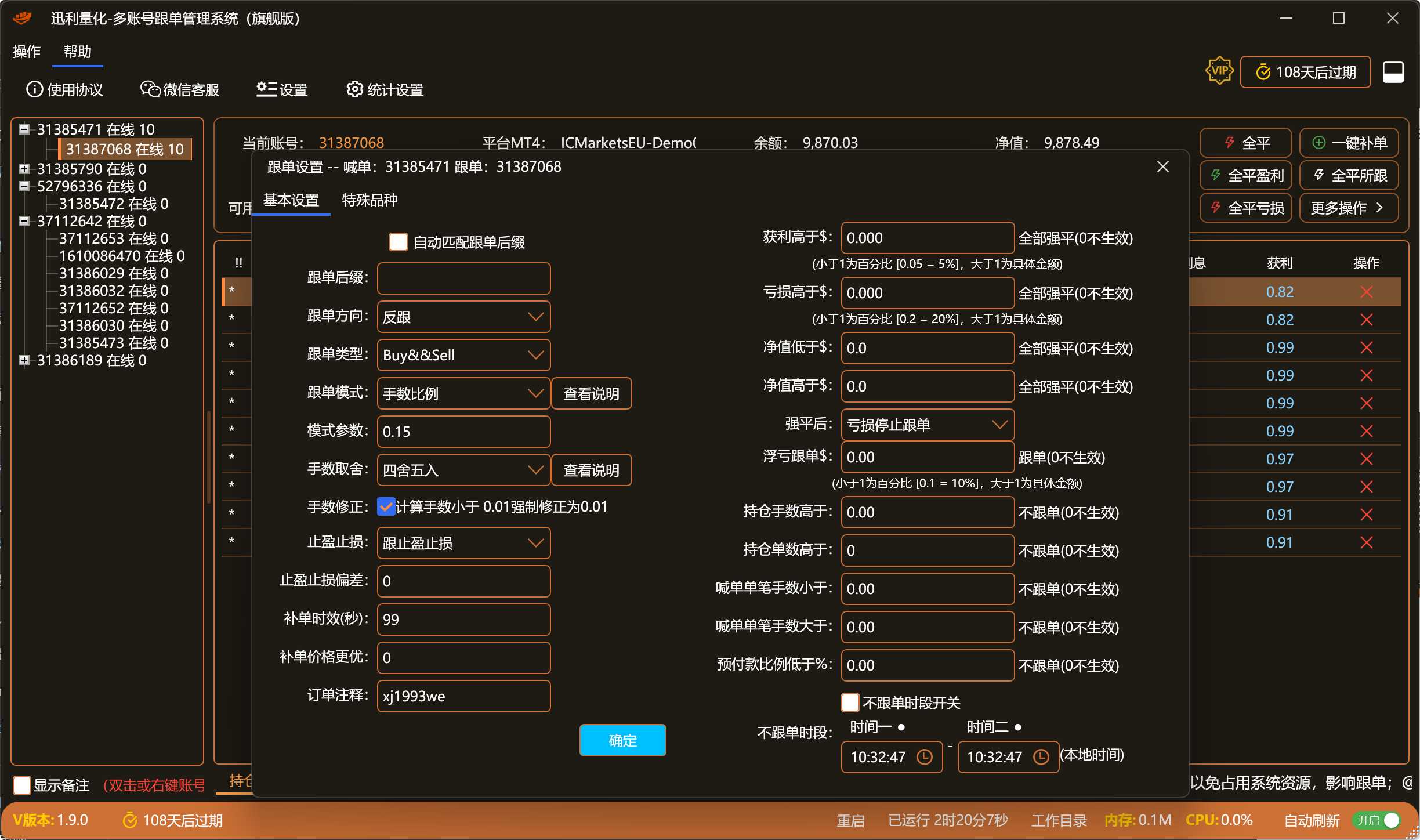Open WeChat customer service icon
1420x840 pixels.
pyautogui.click(x=150, y=89)
